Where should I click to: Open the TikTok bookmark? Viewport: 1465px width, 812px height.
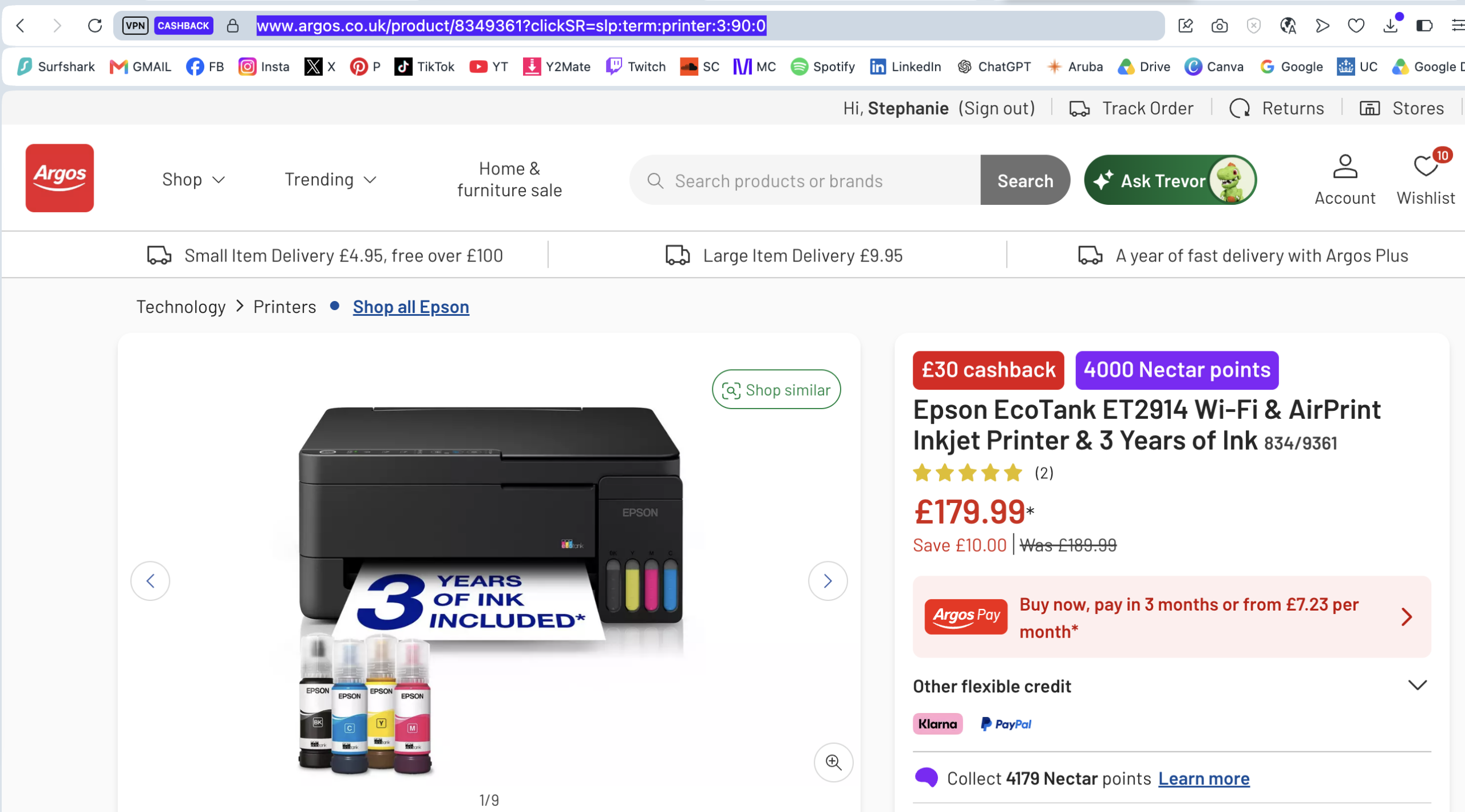425,66
